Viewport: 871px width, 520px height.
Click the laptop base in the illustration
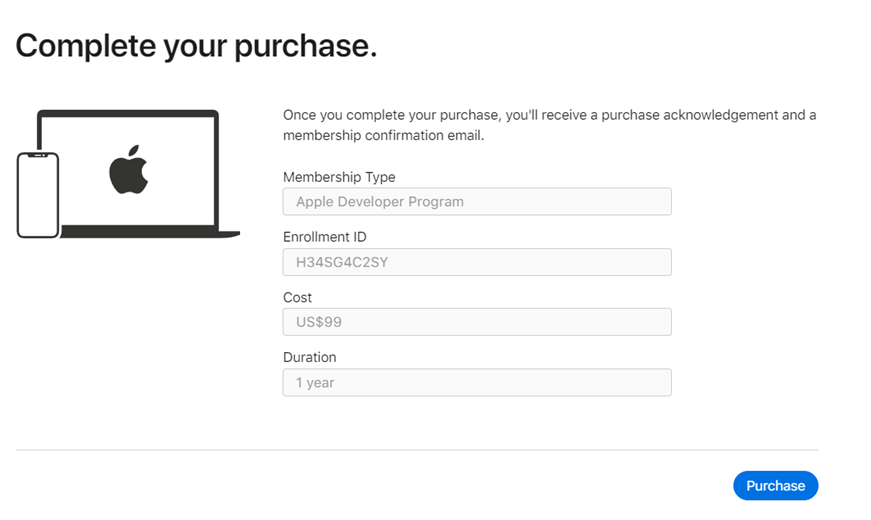150,234
